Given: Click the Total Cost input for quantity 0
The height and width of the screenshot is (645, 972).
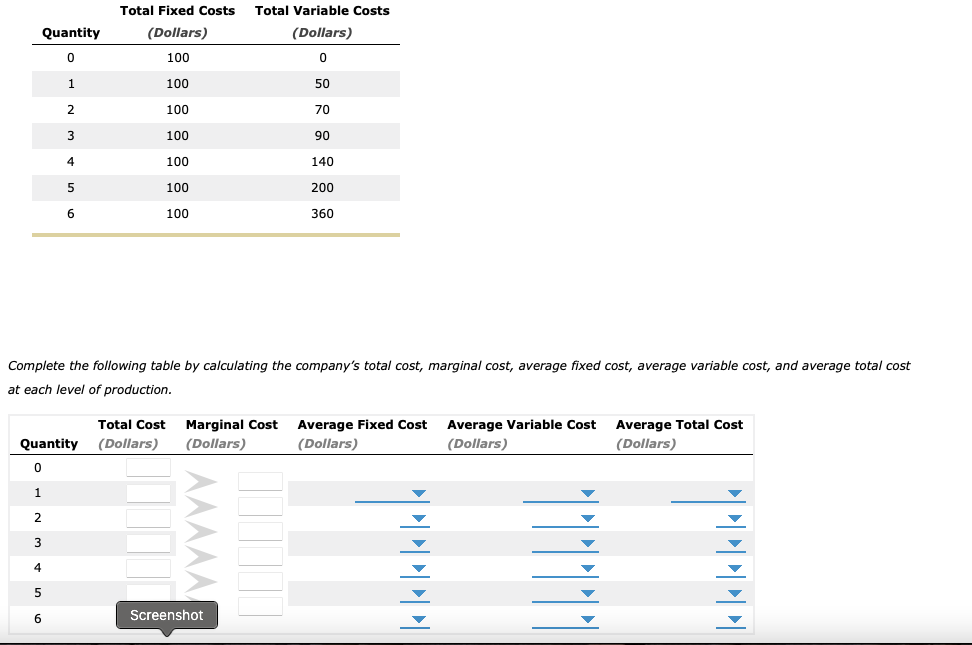Looking at the screenshot, I should (x=150, y=467).
